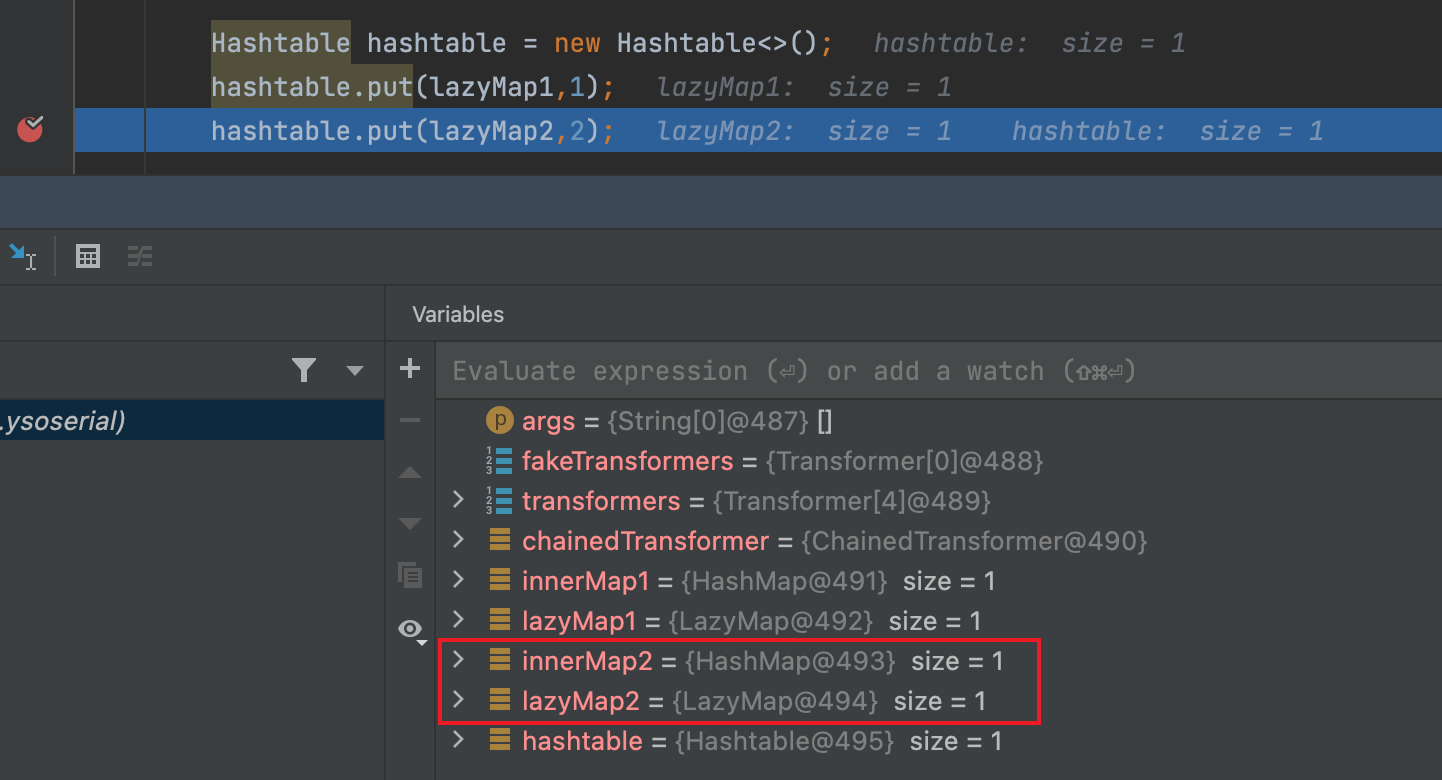
Task: Click the object icon beside chainedTransformer
Action: pyautogui.click(x=500, y=541)
